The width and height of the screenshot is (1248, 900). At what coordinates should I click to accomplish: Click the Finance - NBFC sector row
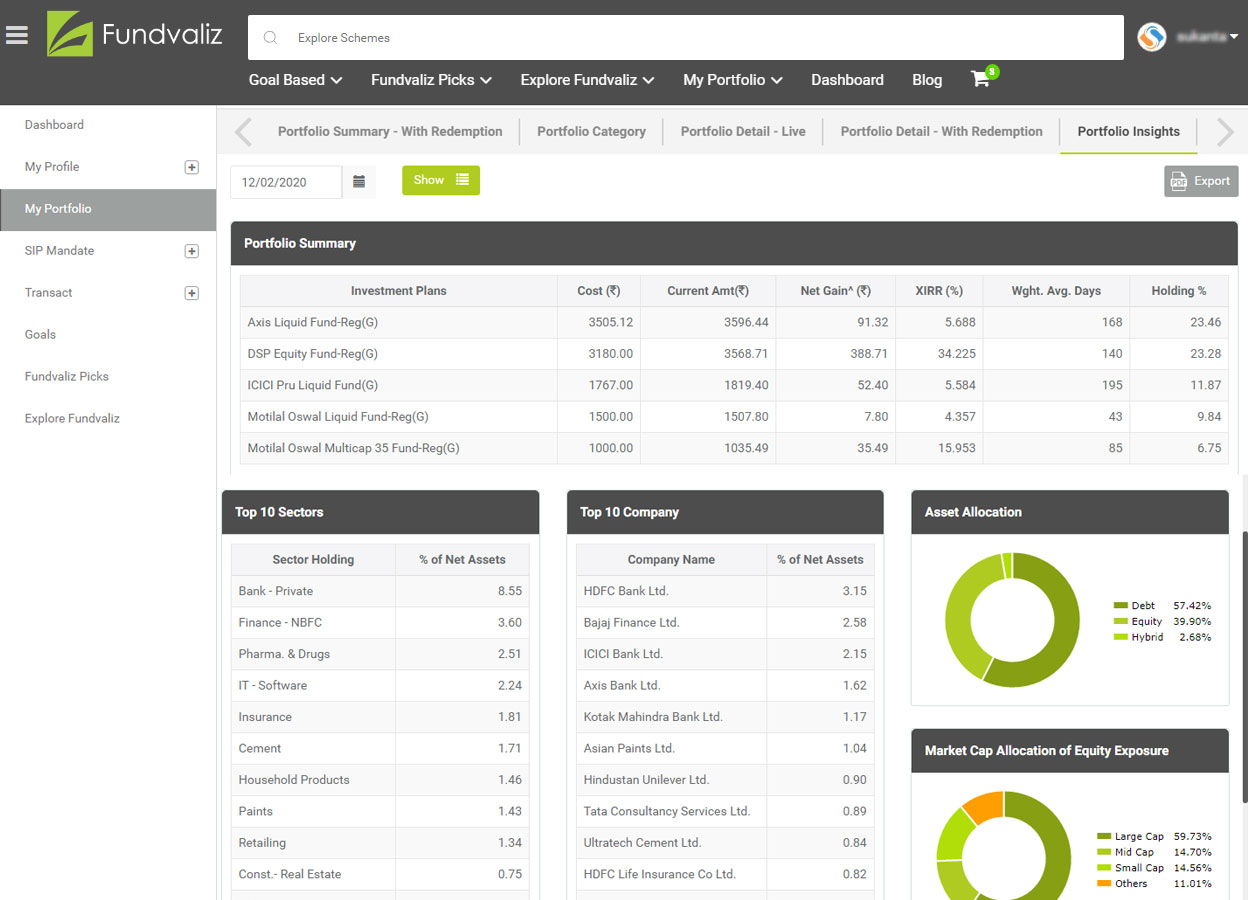click(381, 623)
